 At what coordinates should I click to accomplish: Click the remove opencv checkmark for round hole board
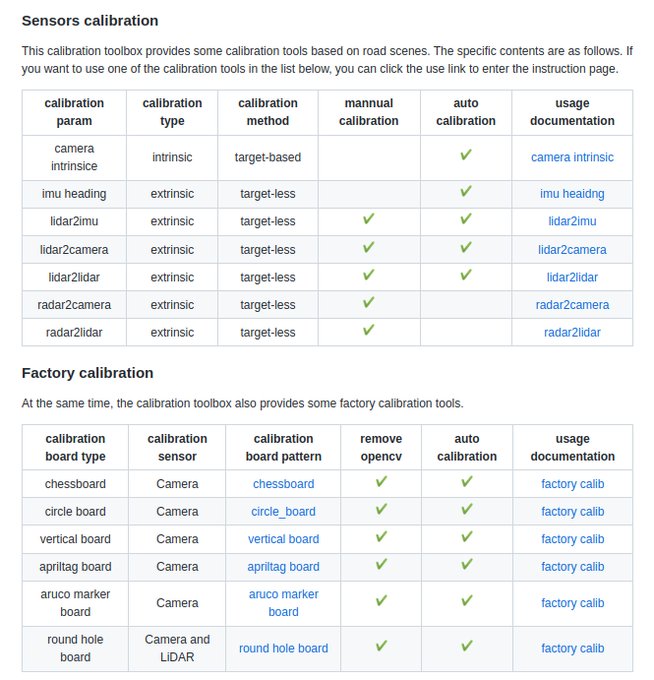(381, 646)
